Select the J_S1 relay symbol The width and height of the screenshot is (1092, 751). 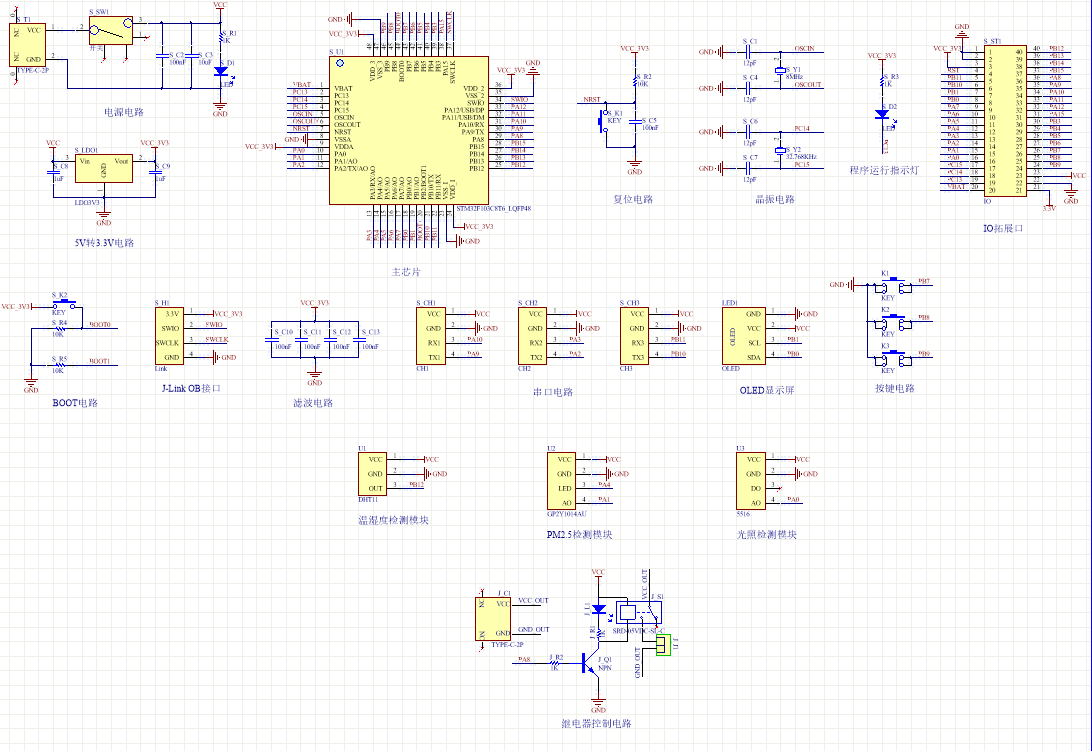[x=639, y=612]
